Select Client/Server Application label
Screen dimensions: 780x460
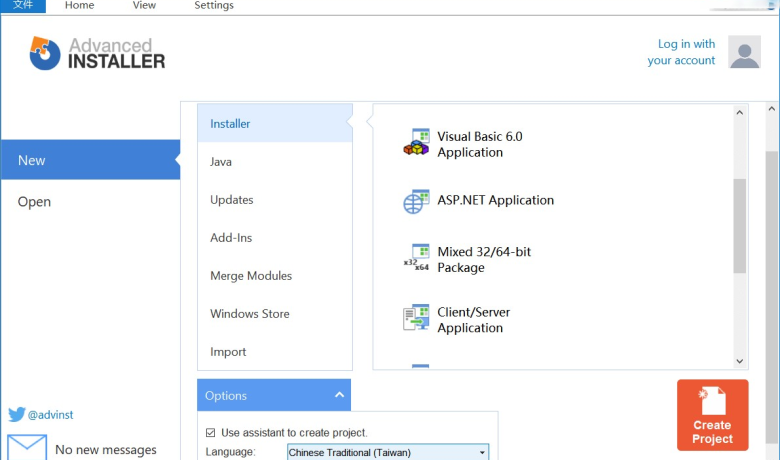click(x=473, y=320)
